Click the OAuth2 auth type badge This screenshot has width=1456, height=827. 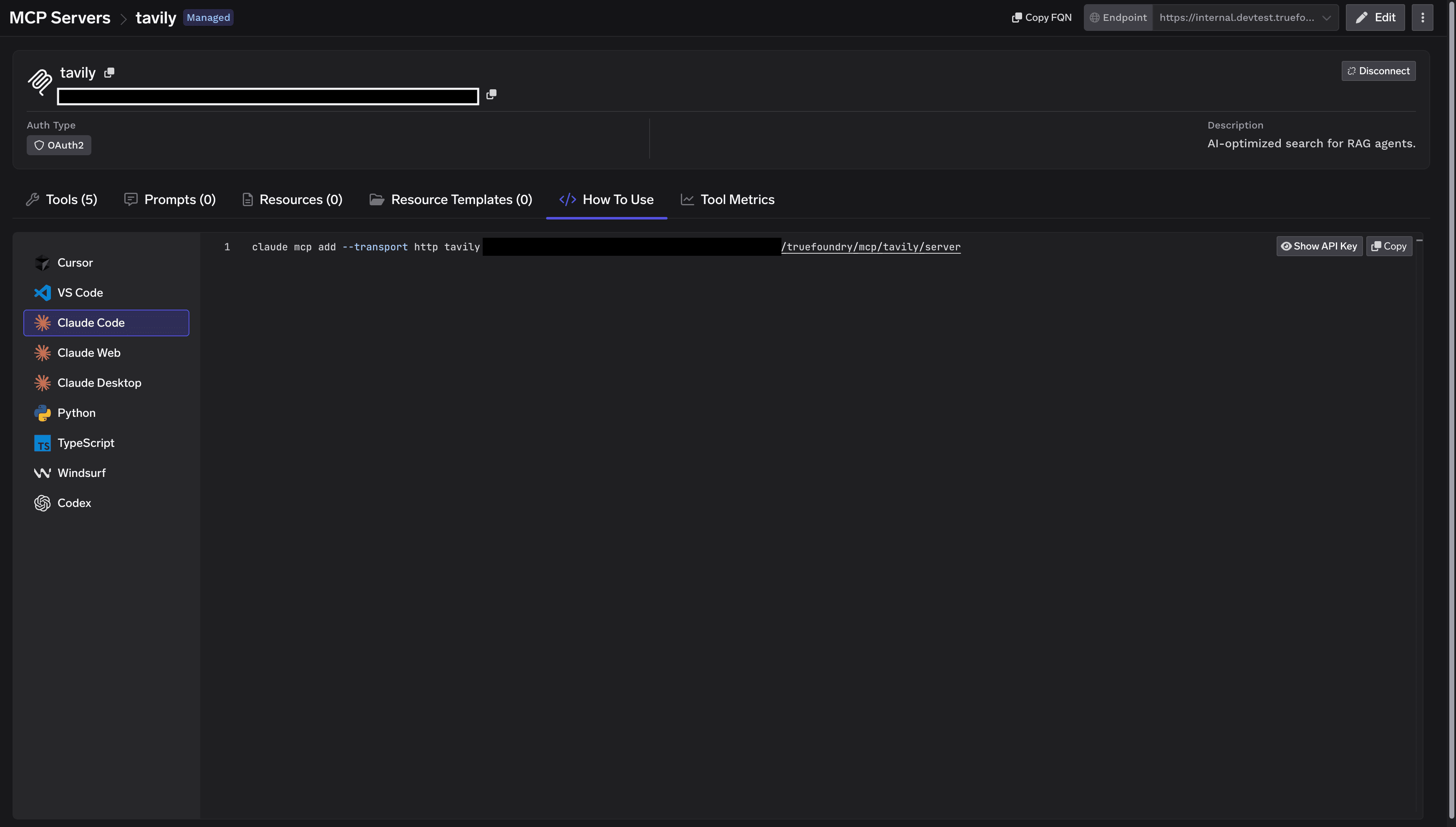[59, 145]
